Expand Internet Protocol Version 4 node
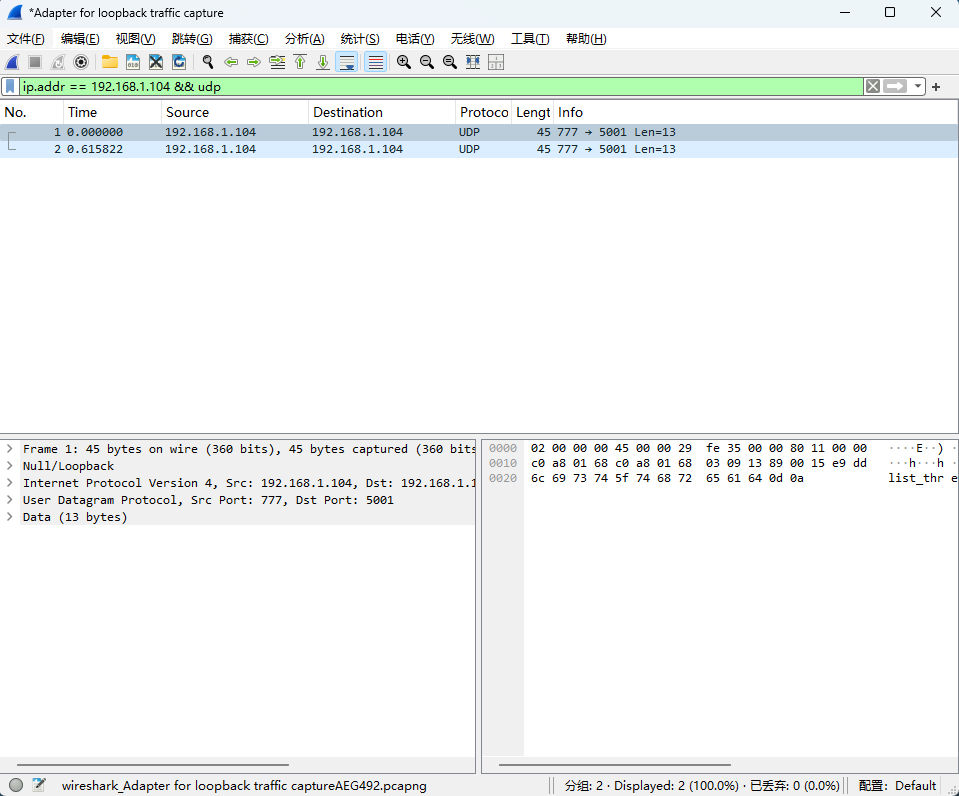This screenshot has height=796, width=959. click(10, 483)
